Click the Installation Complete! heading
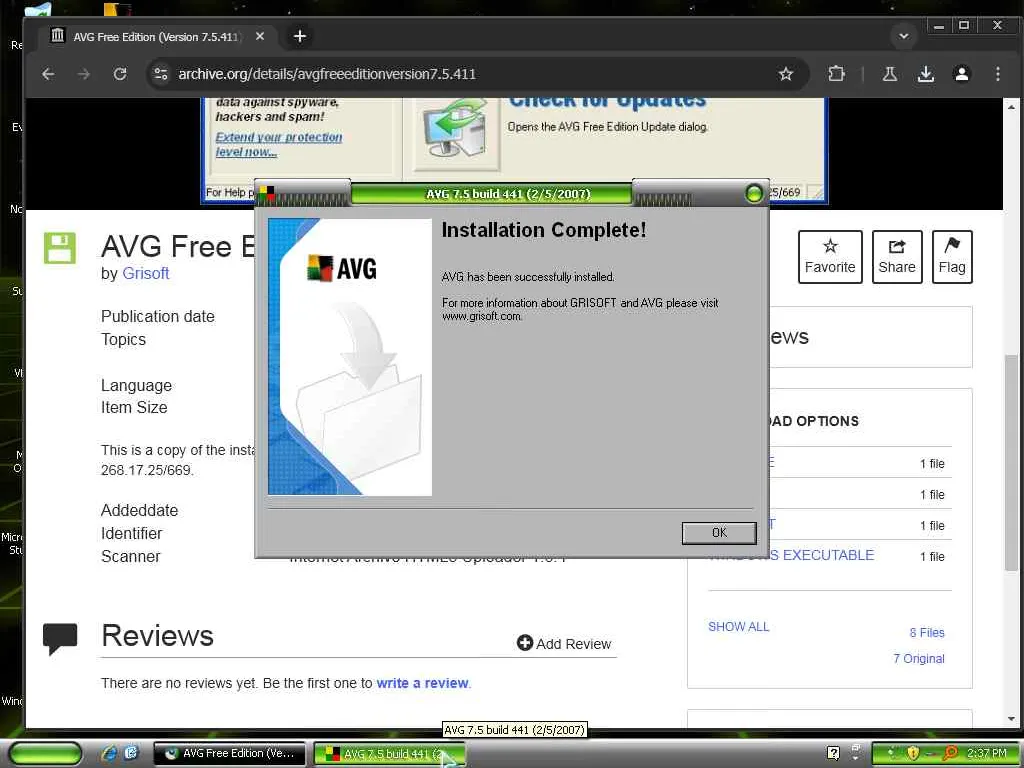This screenshot has height=768, width=1024. pyautogui.click(x=543, y=230)
